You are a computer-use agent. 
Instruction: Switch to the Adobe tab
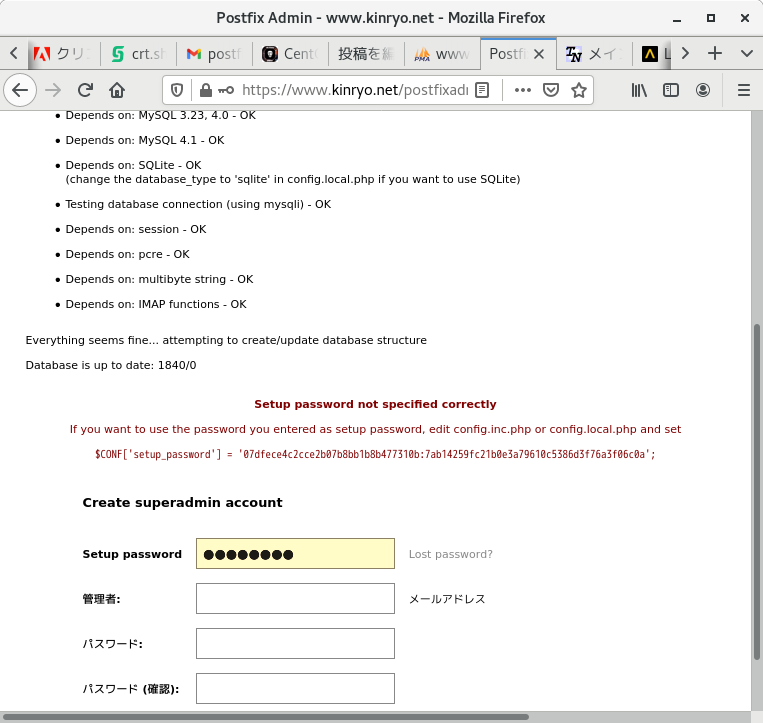click(x=62, y=54)
